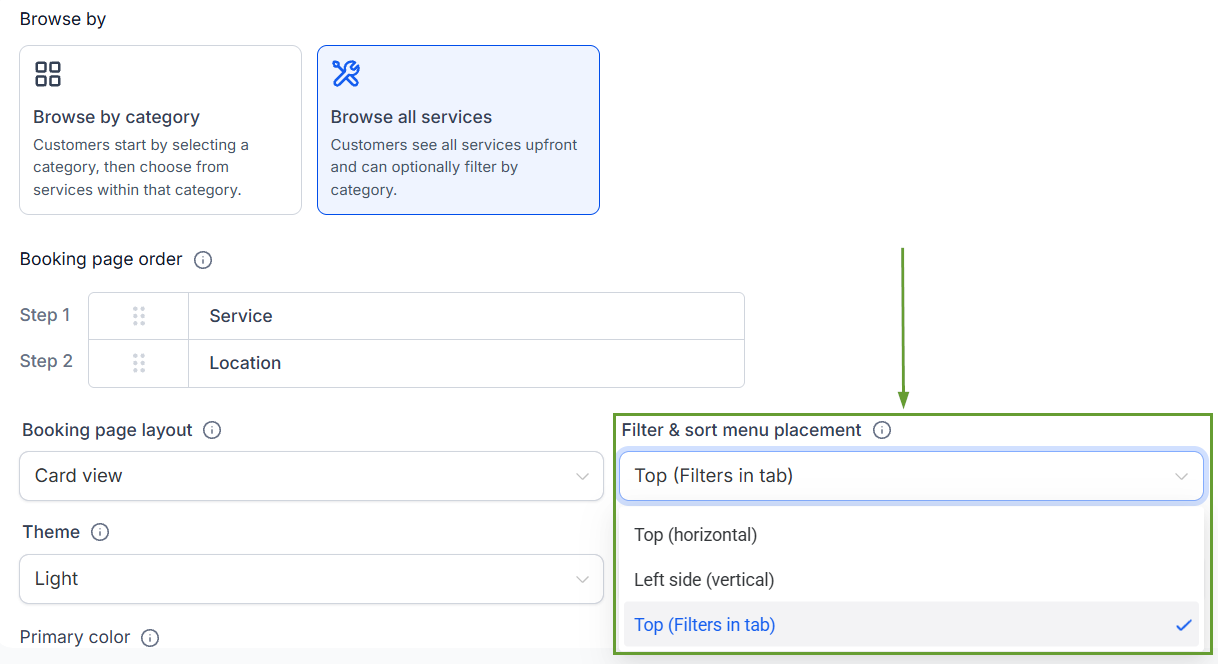Collapse the Top (Filters in tab) dropdown
This screenshot has height=664, width=1218.
click(x=911, y=476)
